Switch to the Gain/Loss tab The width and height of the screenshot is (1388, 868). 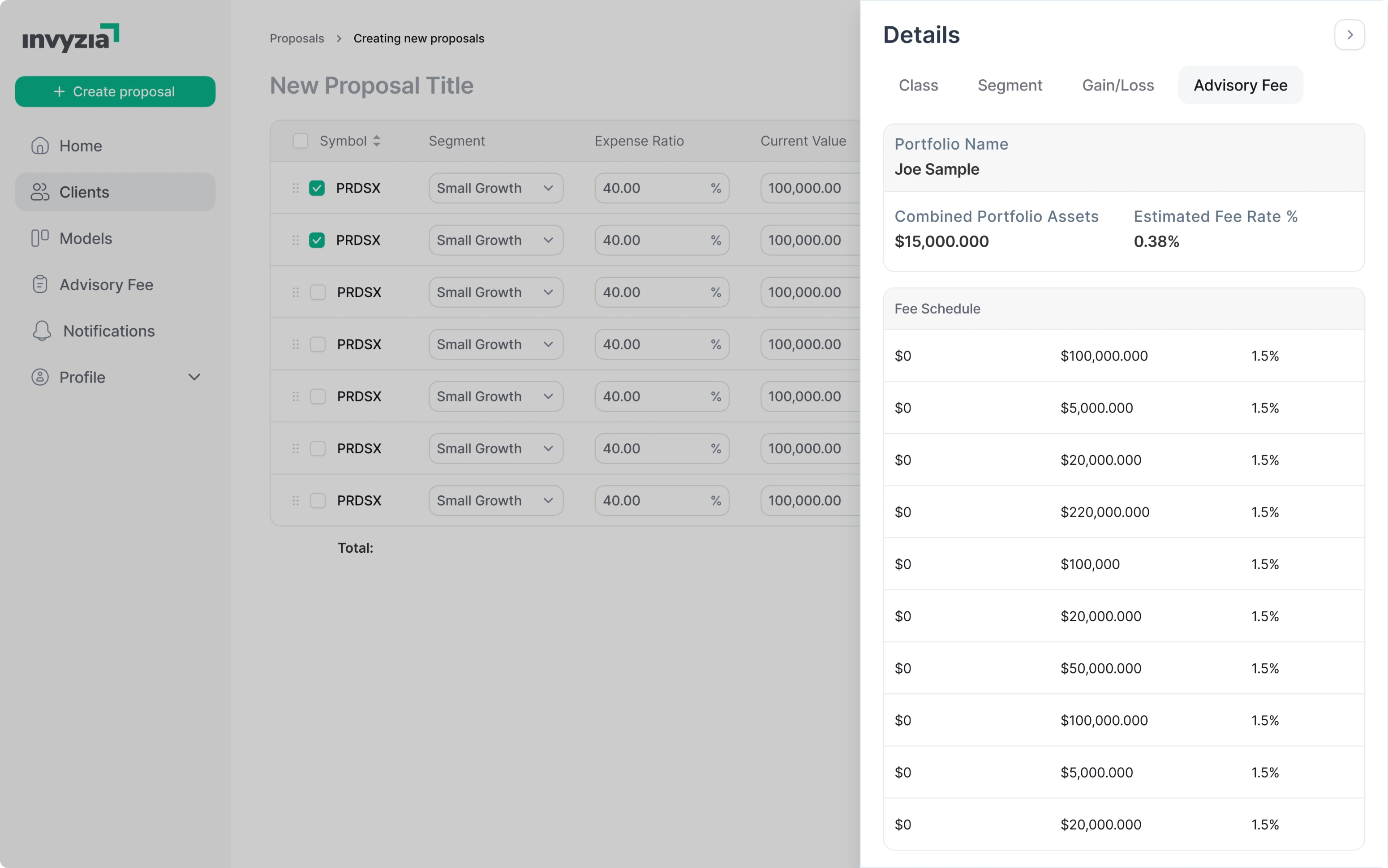tap(1117, 85)
